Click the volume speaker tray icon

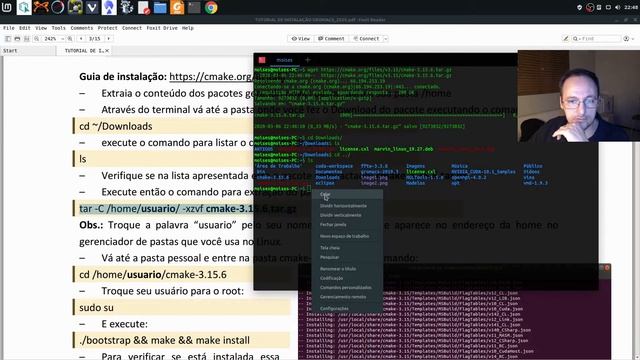point(618,7)
